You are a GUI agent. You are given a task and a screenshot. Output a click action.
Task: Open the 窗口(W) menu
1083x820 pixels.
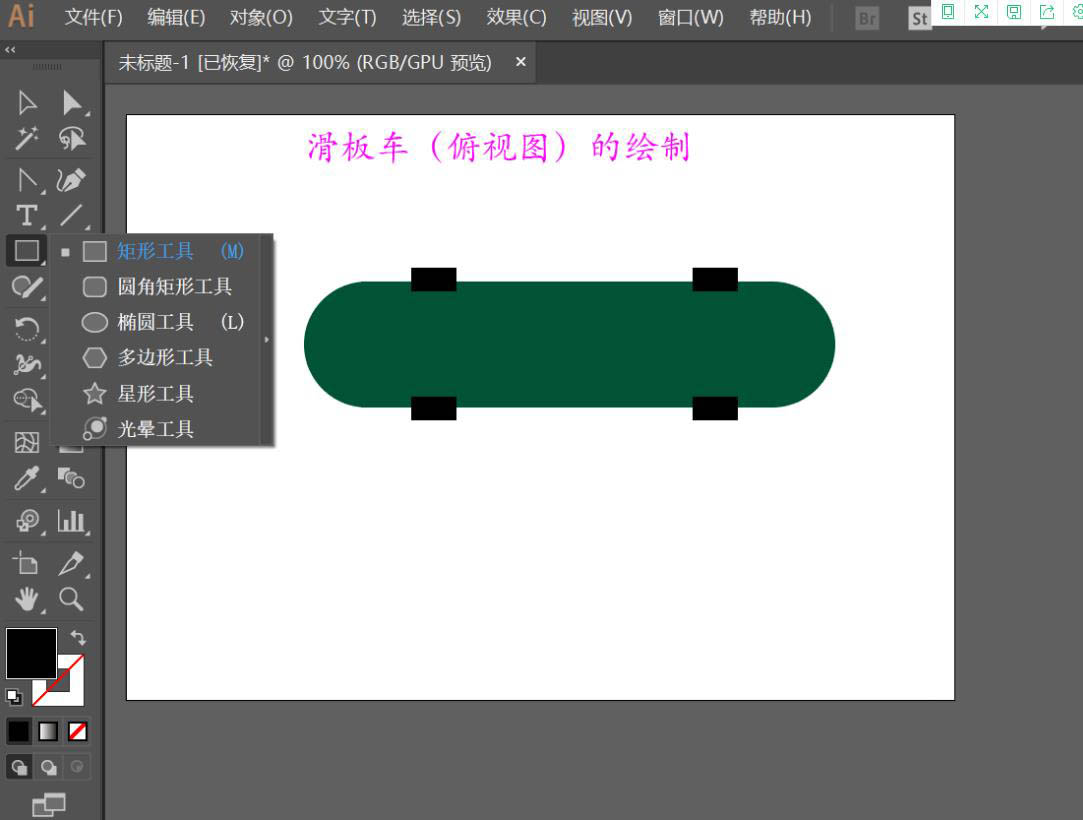point(691,17)
